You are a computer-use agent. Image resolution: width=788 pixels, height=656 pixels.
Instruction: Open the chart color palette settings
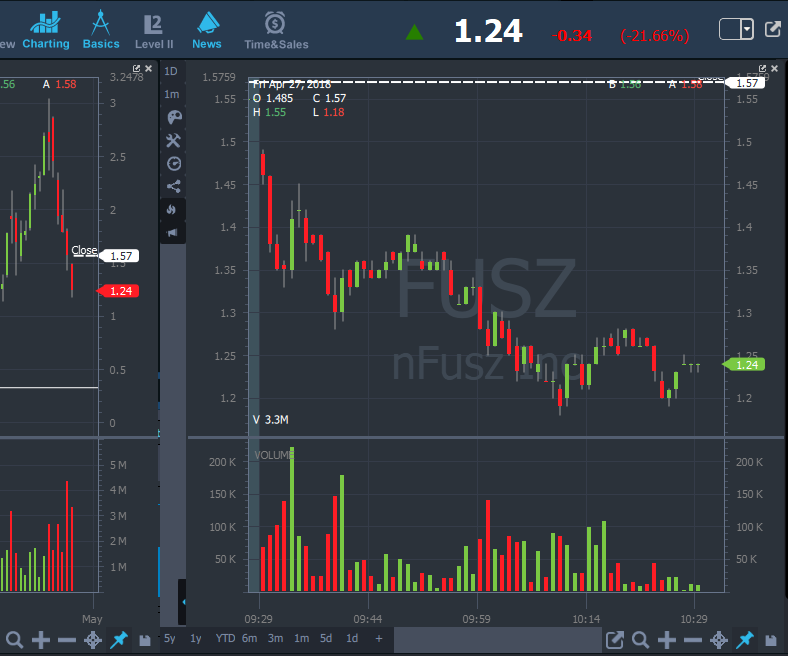pyautogui.click(x=174, y=117)
